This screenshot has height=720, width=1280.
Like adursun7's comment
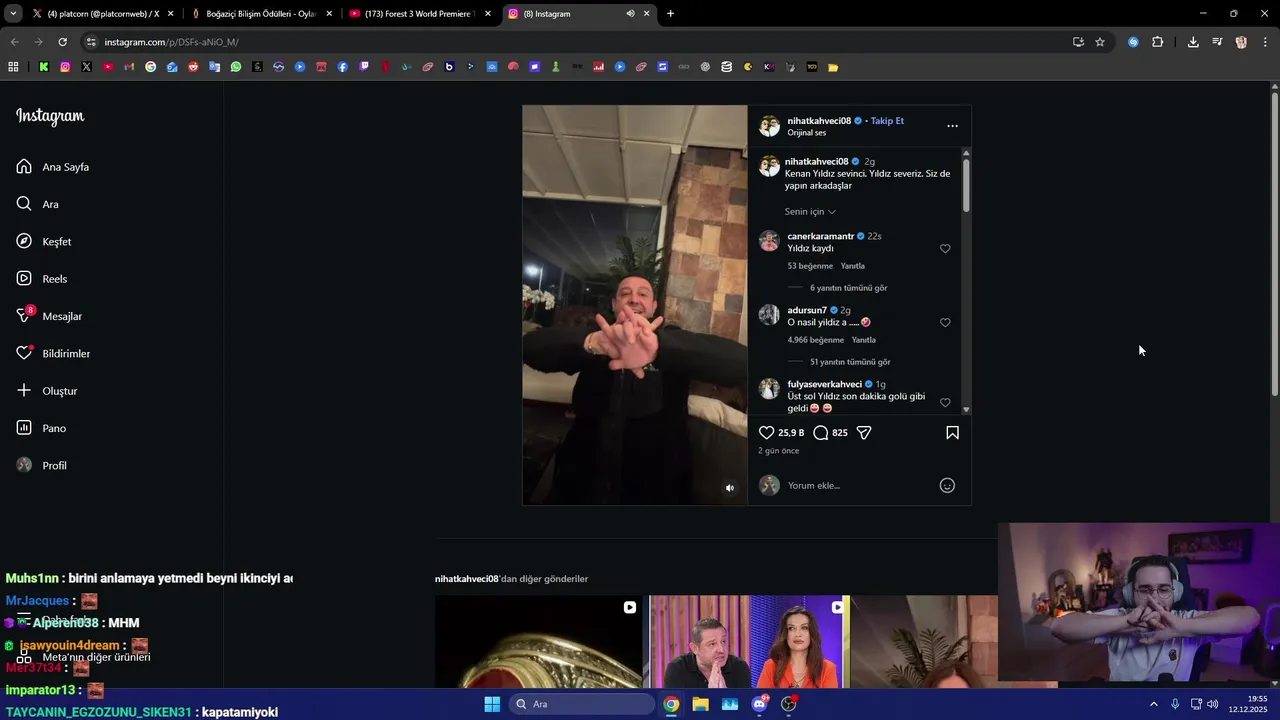[945, 323]
